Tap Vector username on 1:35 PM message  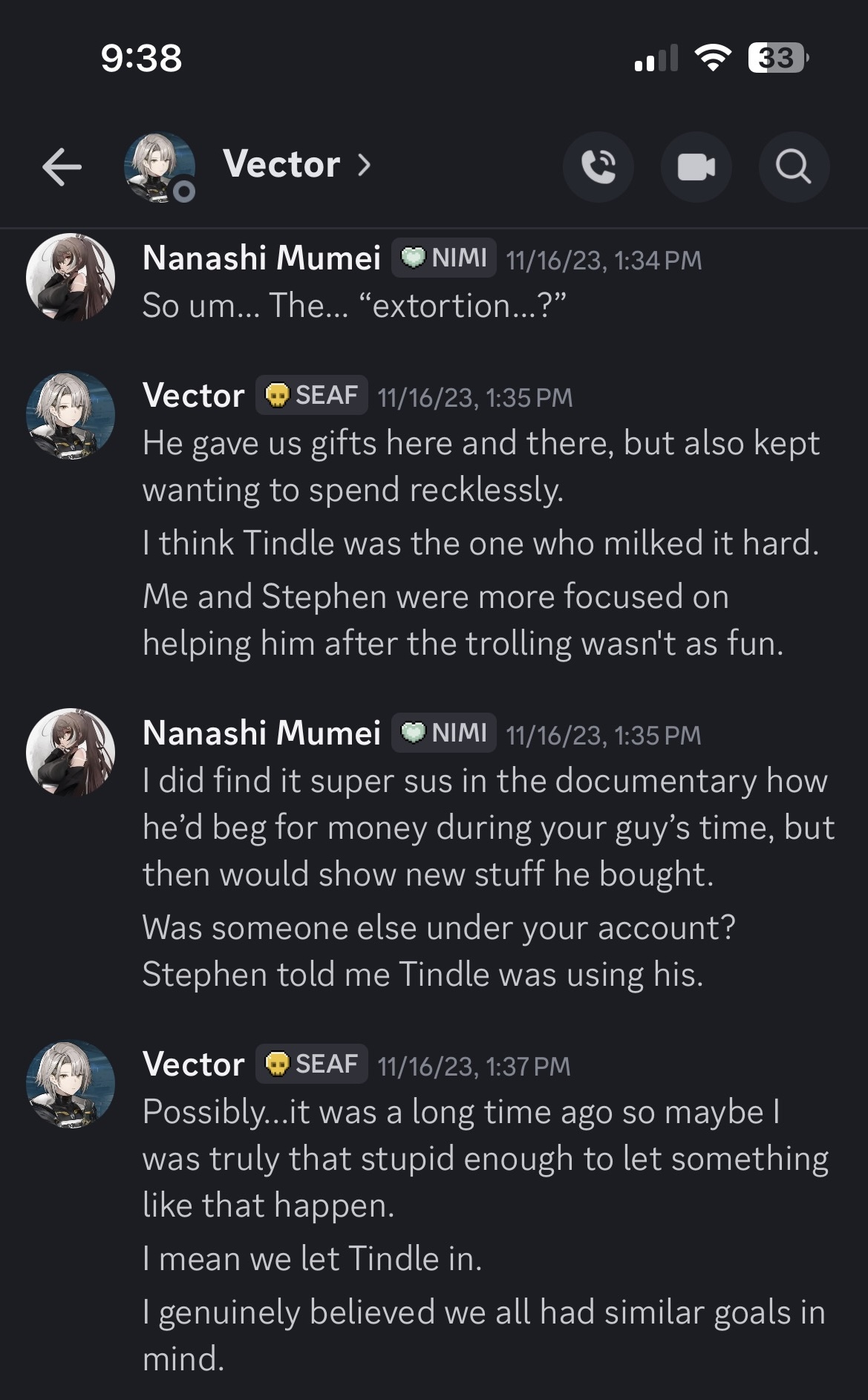tap(193, 396)
